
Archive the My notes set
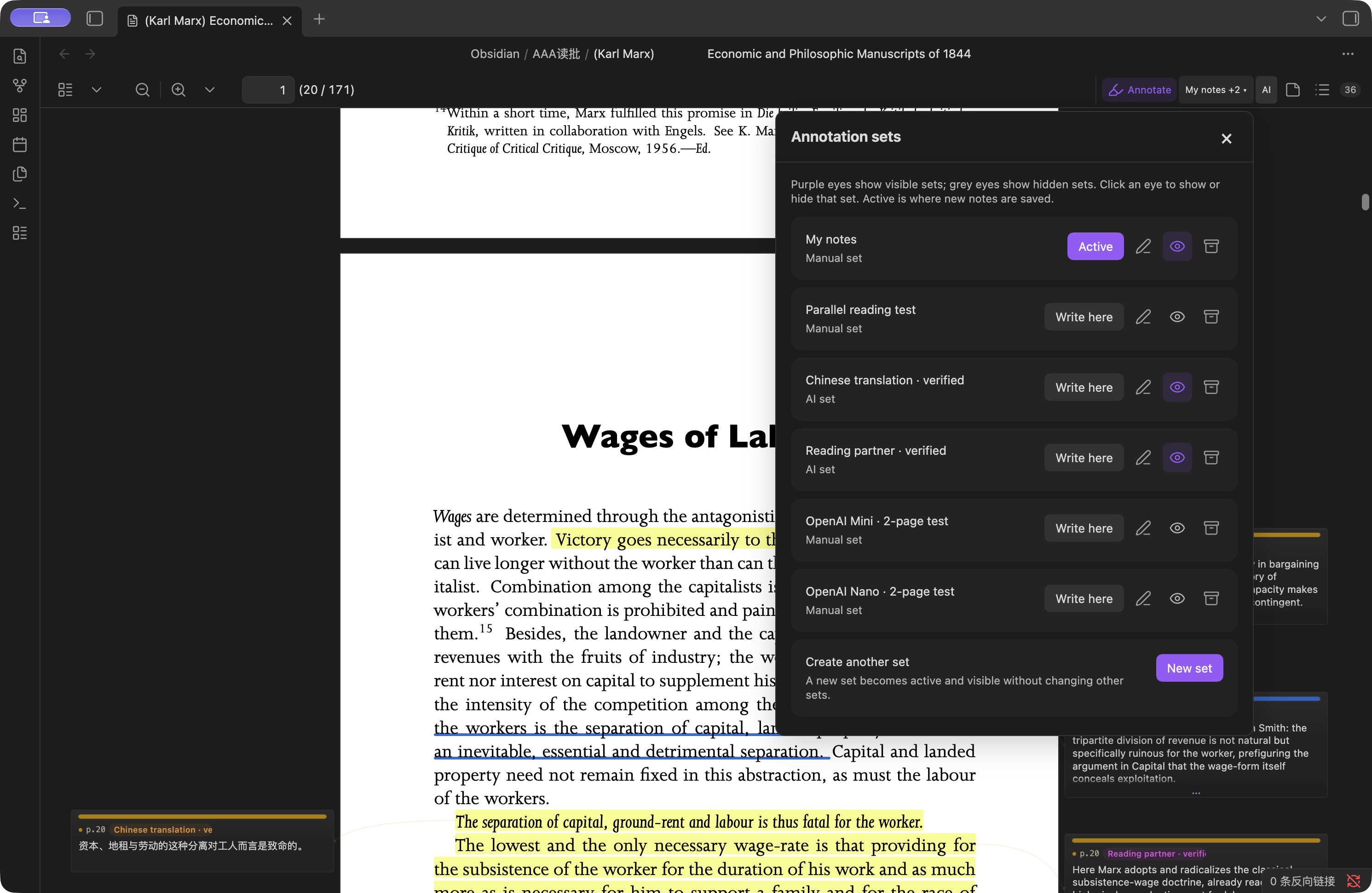(x=1211, y=246)
